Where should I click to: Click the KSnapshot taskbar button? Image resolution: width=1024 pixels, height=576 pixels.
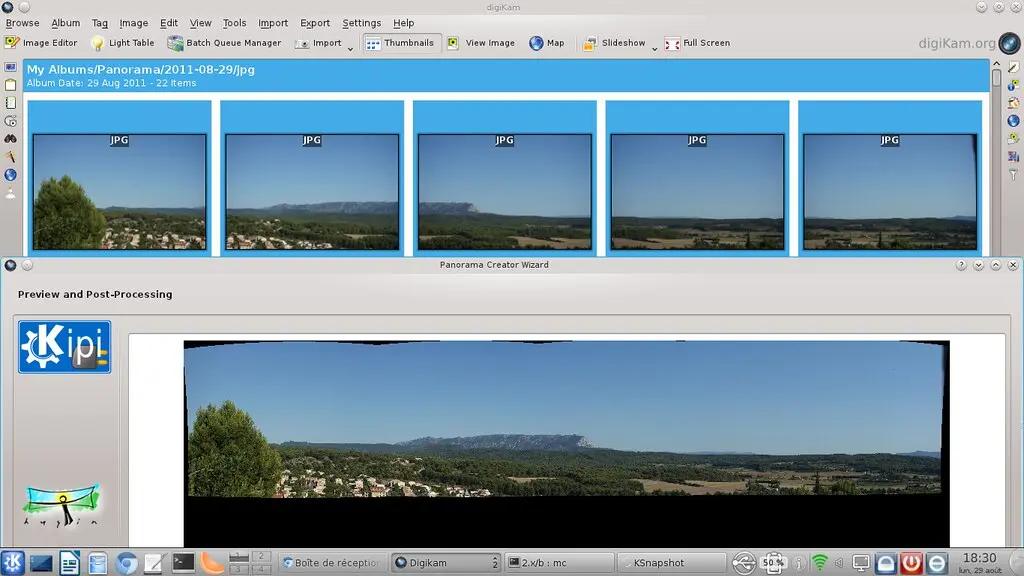(669, 563)
